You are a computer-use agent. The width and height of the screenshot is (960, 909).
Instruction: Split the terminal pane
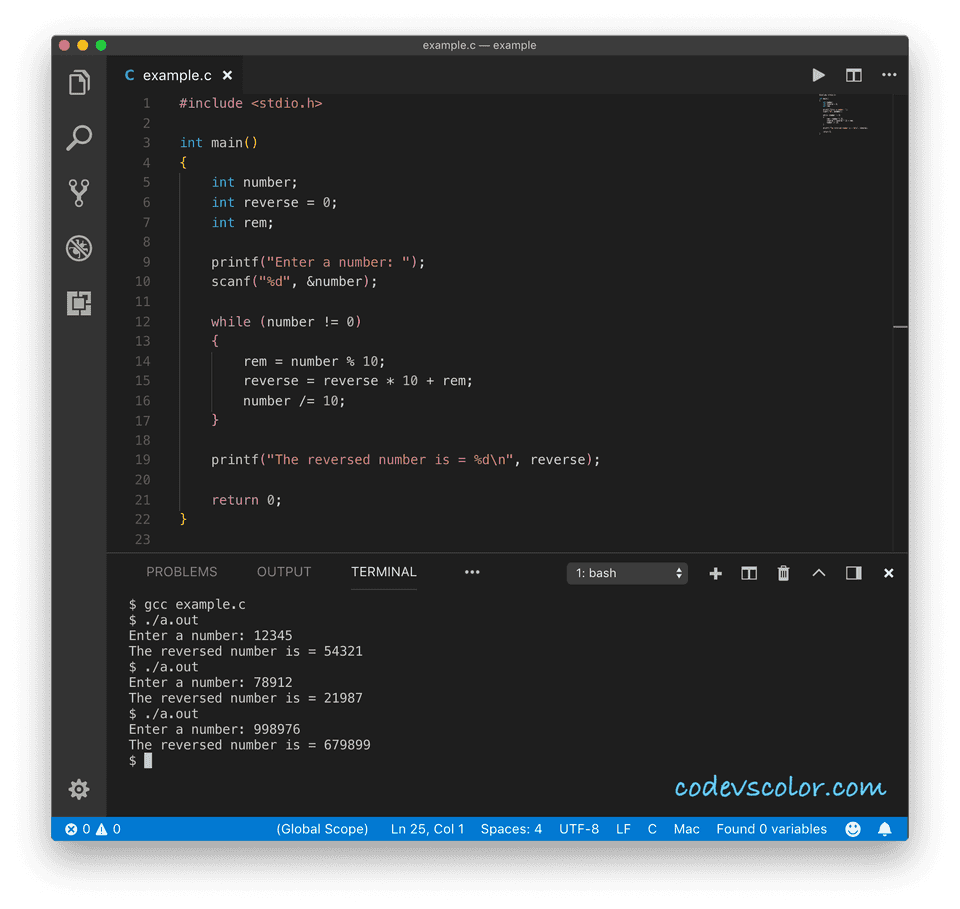point(749,573)
